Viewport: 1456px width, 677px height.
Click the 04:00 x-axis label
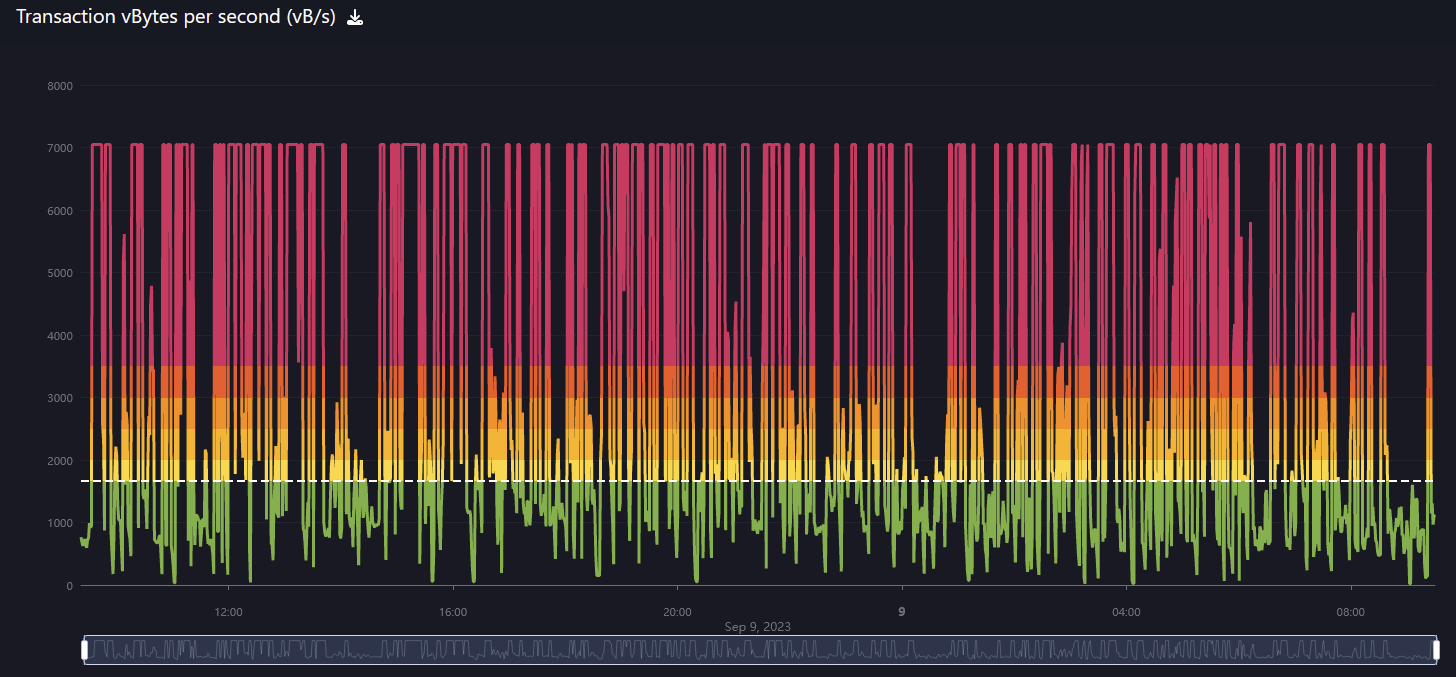[1126, 612]
